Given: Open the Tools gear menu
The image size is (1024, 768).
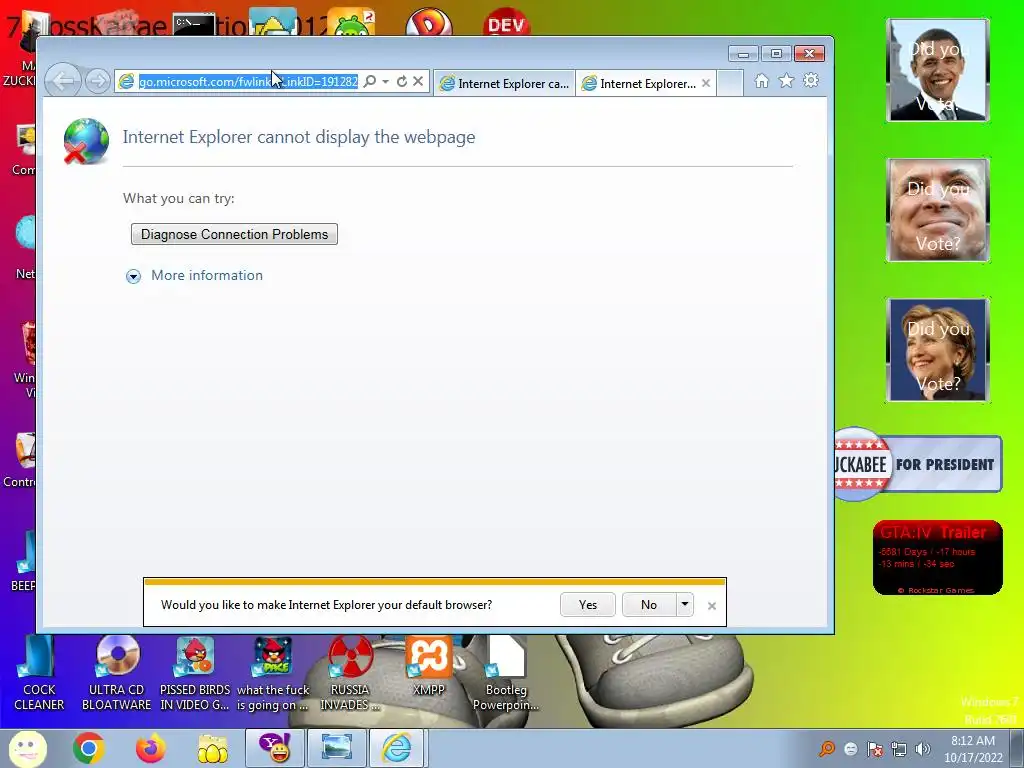Looking at the screenshot, I should coord(811,81).
